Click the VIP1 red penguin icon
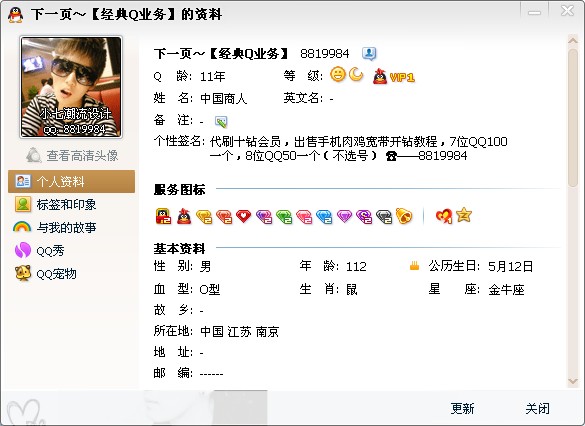The image size is (585, 426). [380, 76]
